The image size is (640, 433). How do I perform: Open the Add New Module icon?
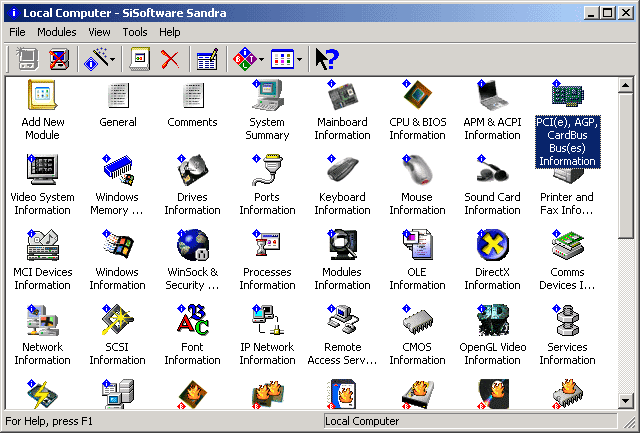click(42, 95)
